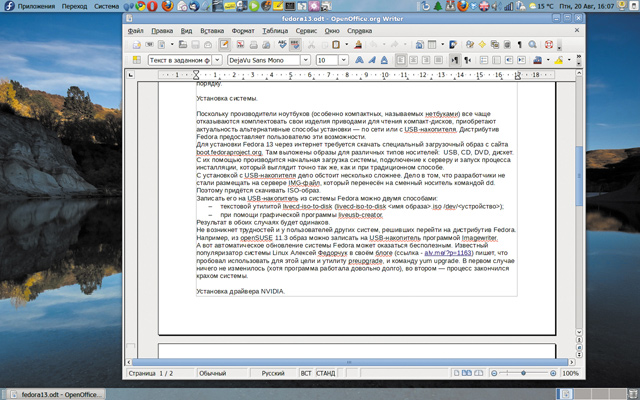Switch to fedora13.odt taskbar button
640x400 pixels.
[57, 394]
